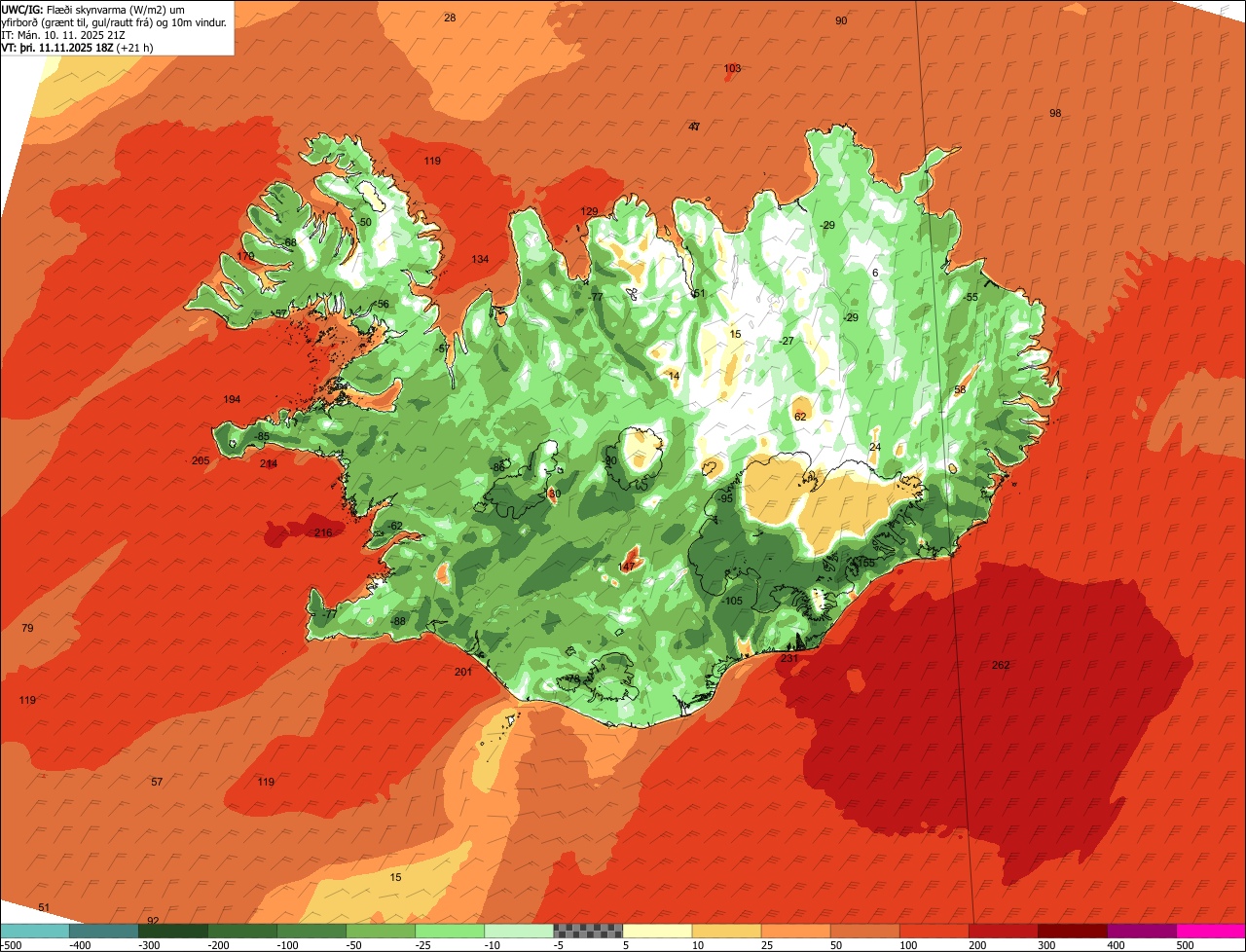Select the title line 'UWC/IG: Flæði skynvarma (W/m2) um'
Screen dimensions: 1246x952
click(93, 9)
